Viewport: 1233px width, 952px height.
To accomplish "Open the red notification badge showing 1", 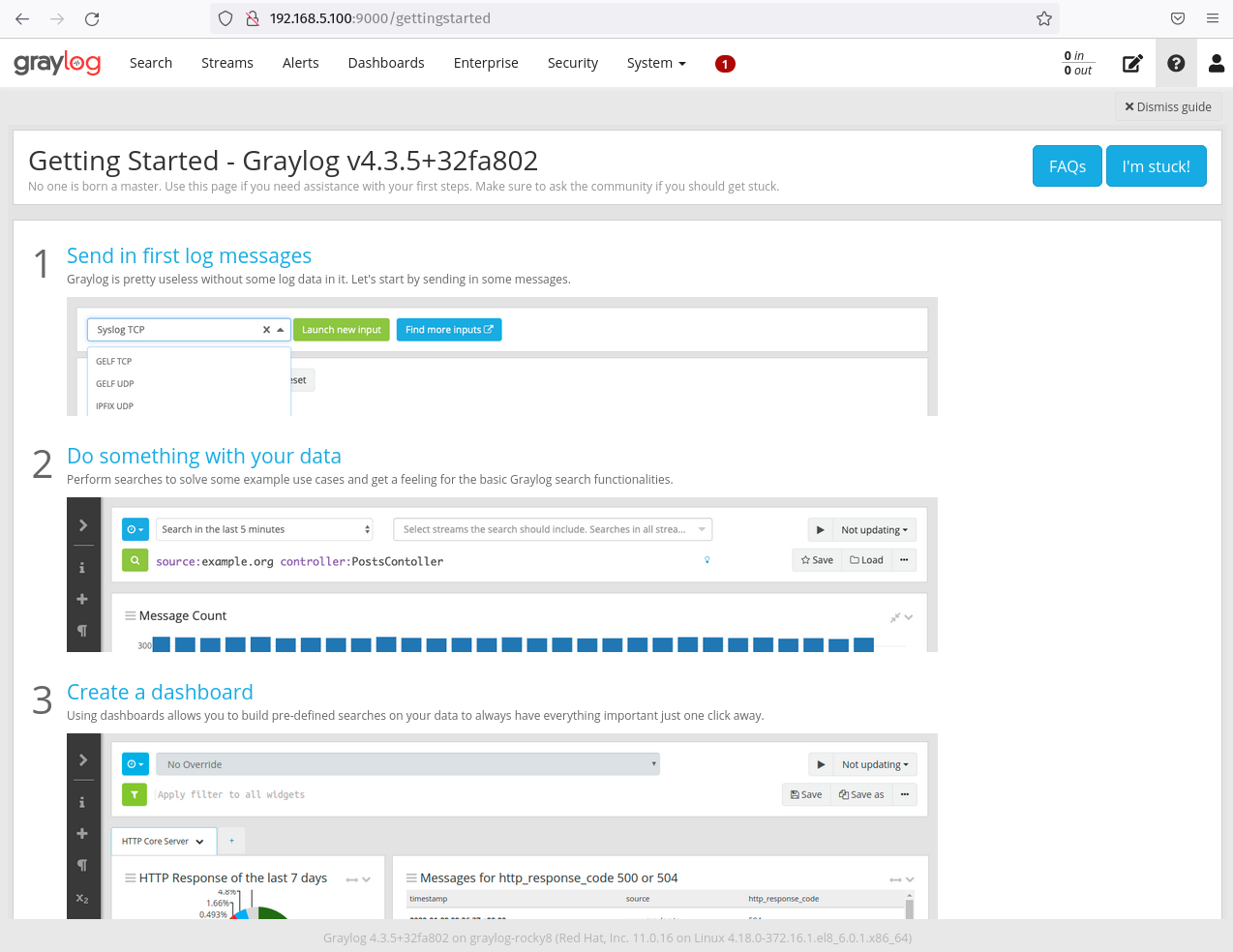I will point(725,64).
